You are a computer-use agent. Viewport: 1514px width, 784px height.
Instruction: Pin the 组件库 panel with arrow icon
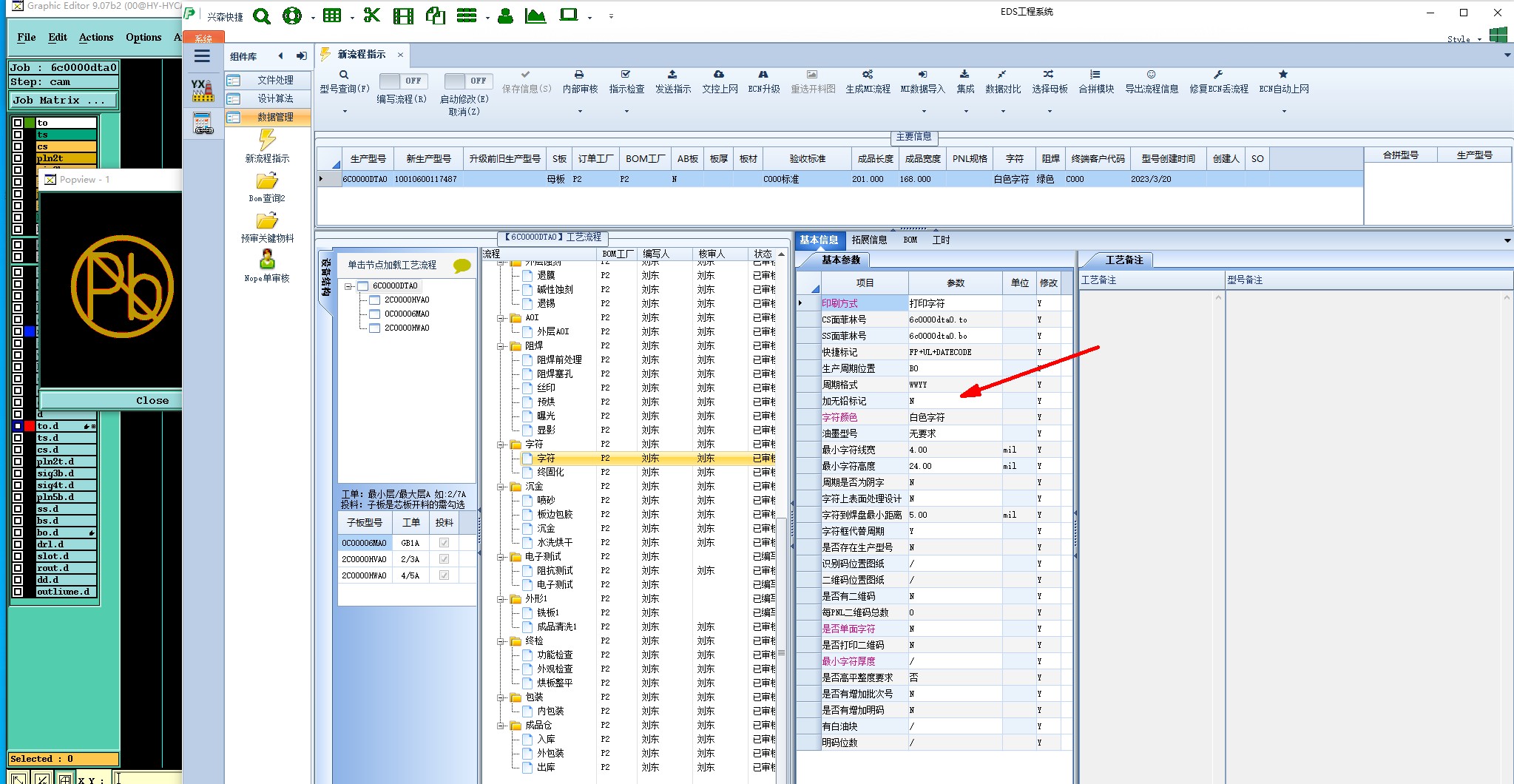pyautogui.click(x=301, y=56)
